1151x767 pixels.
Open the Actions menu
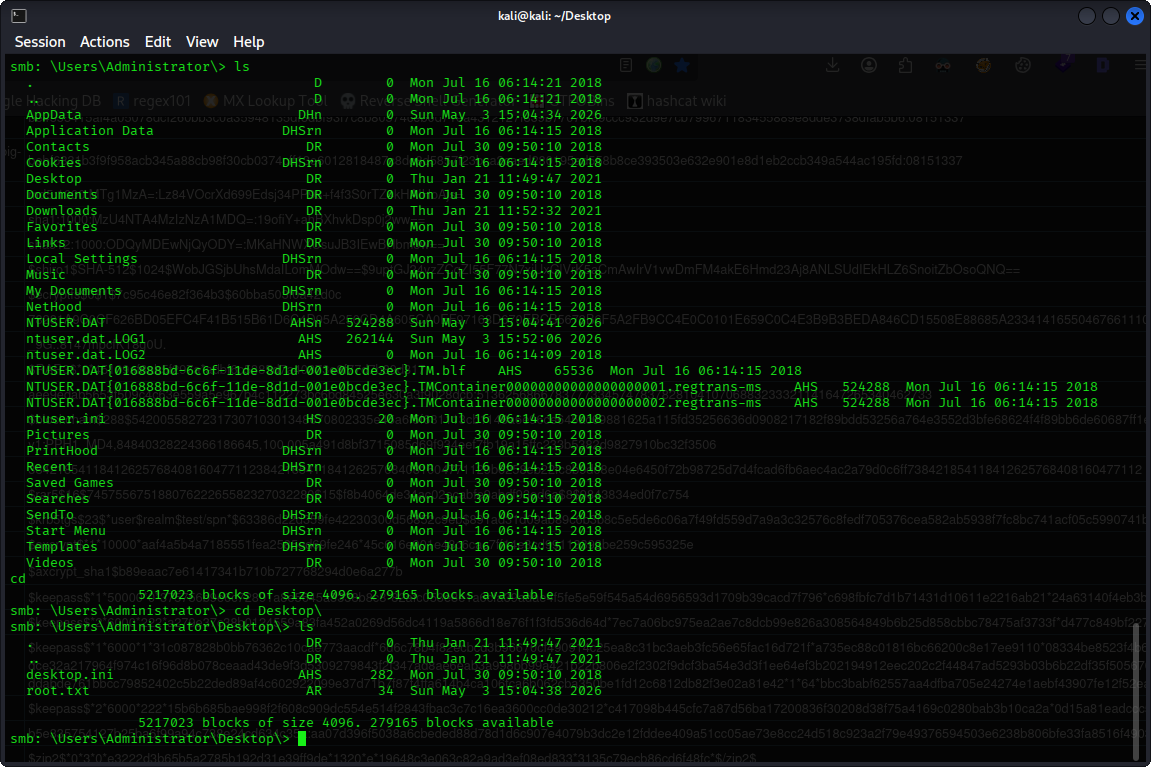[x=104, y=42]
